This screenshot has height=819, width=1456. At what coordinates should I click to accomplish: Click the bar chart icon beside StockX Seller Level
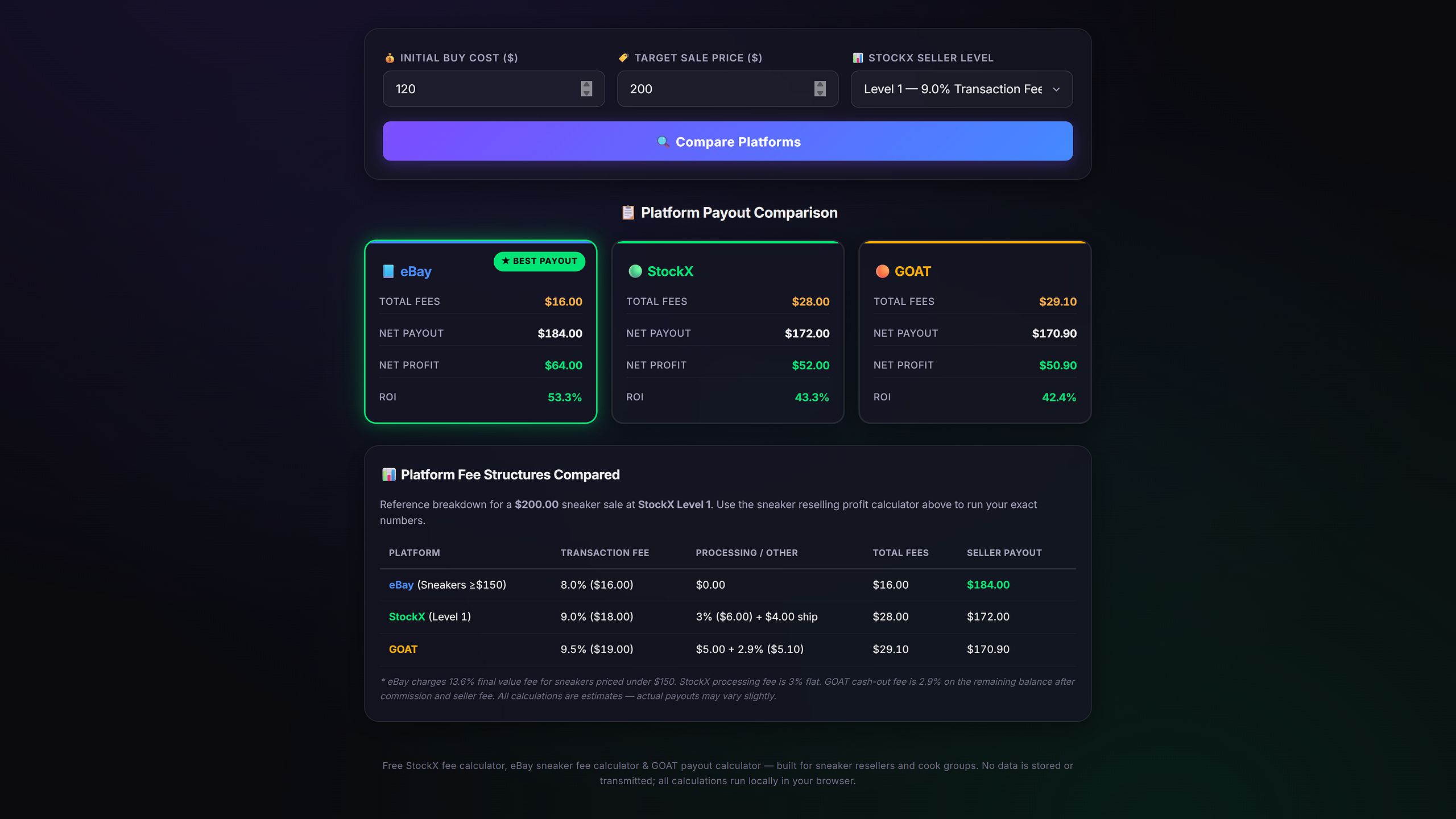(858, 58)
